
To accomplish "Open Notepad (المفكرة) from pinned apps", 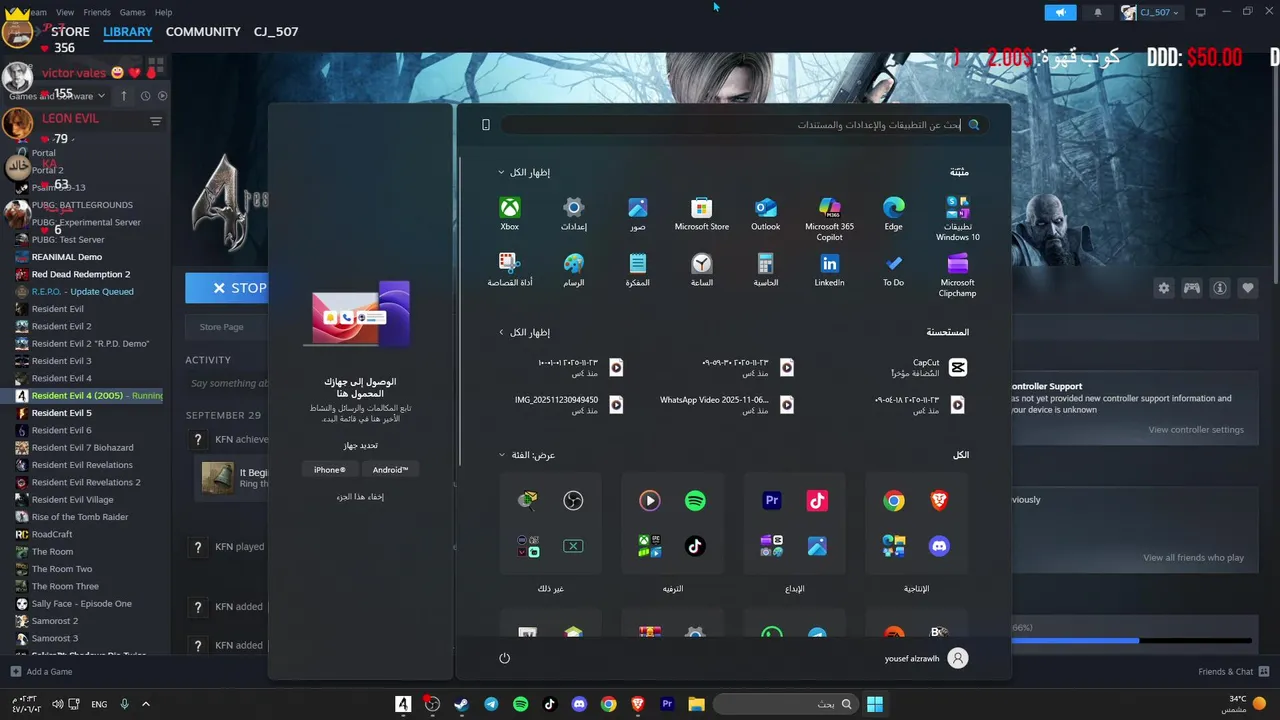I will (x=637, y=270).
